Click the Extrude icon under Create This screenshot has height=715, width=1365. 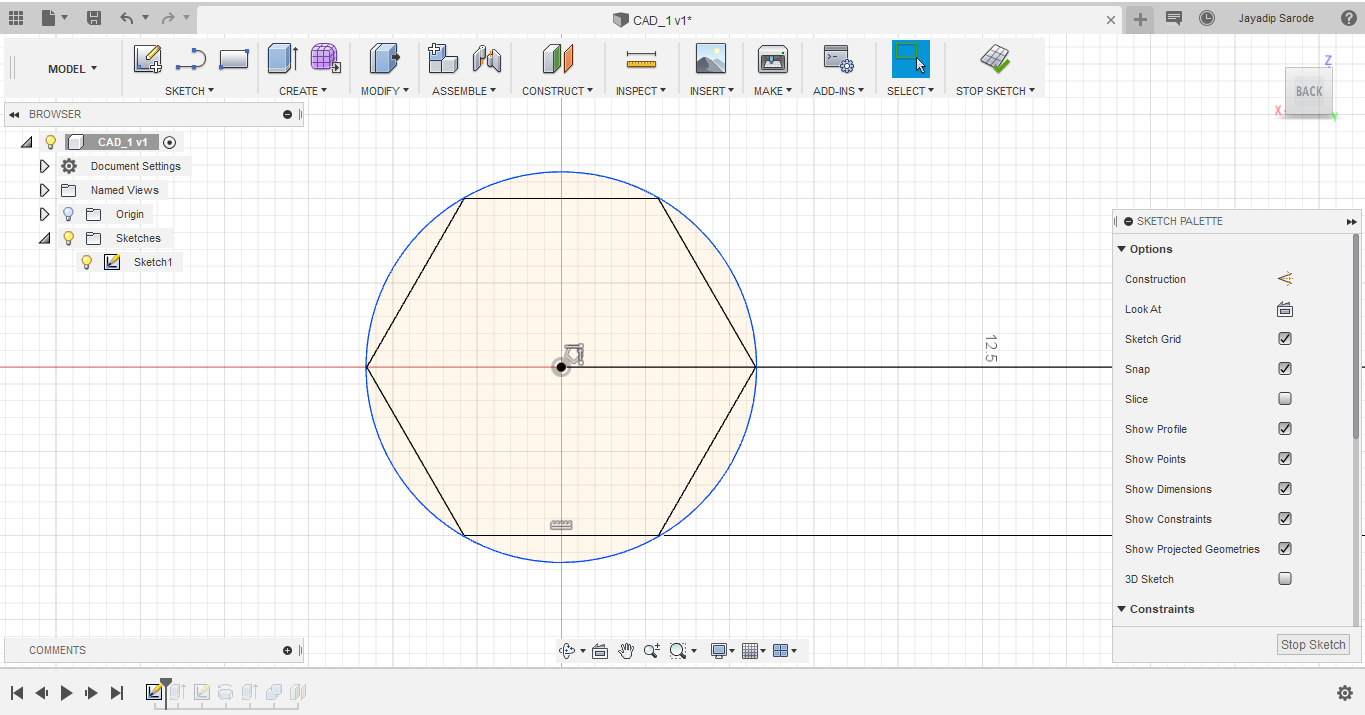point(282,59)
